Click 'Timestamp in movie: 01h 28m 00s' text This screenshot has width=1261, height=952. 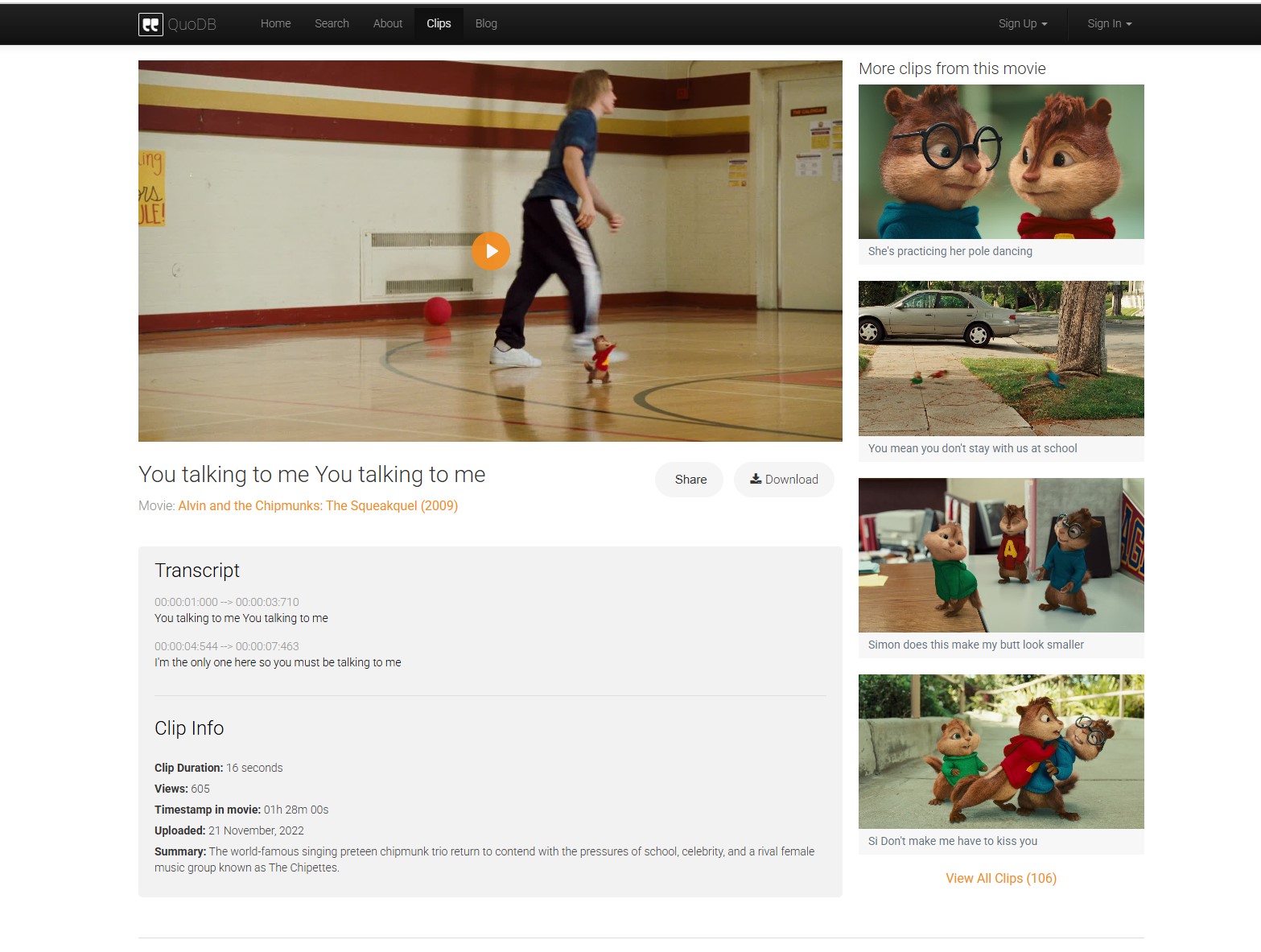click(241, 810)
